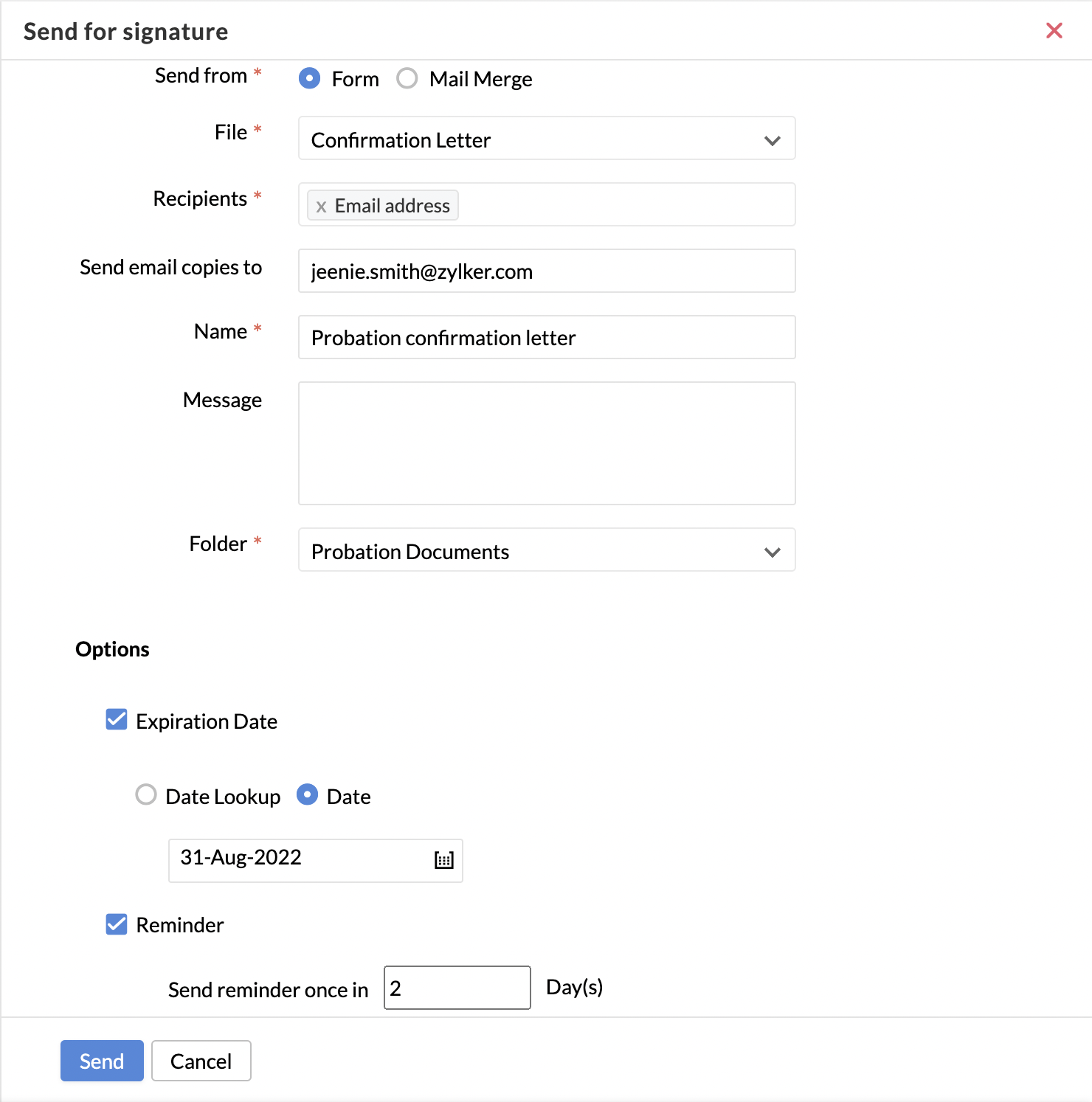Click into the Name text field
Screen dimensions: 1092x1102
(547, 337)
